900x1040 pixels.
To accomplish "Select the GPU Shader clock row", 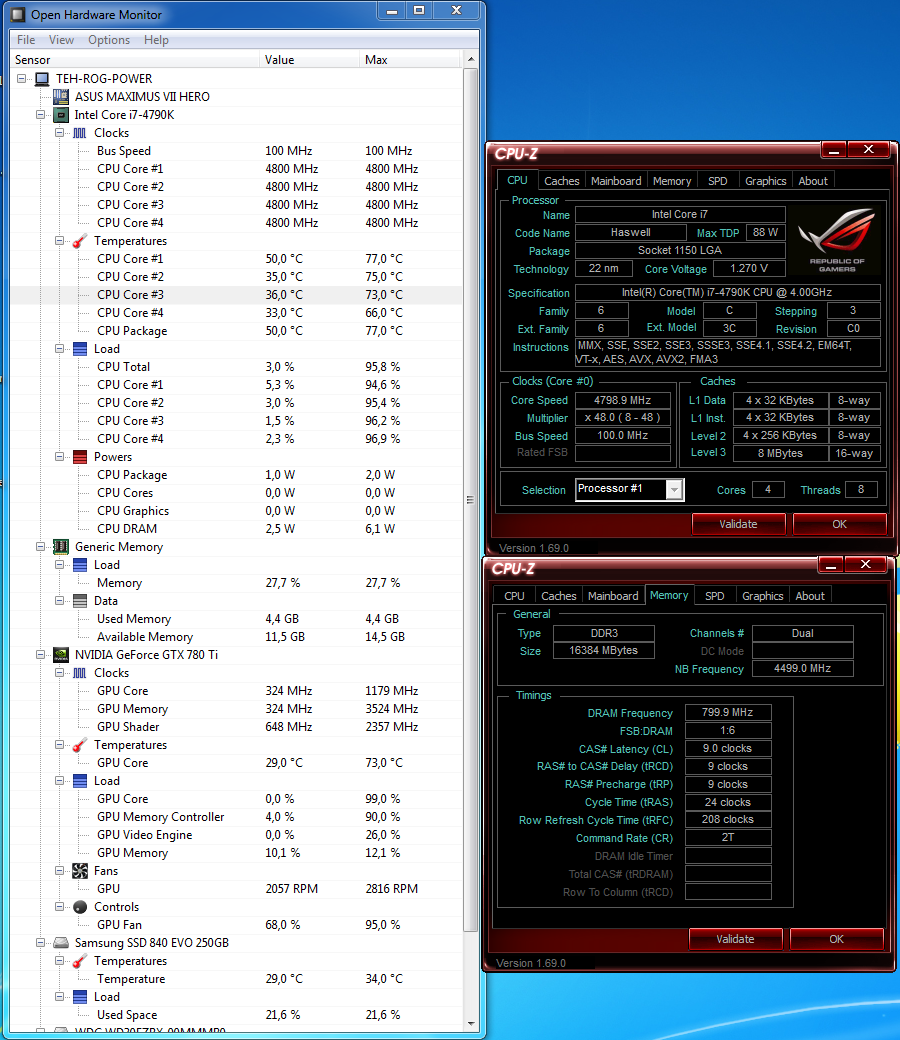I will (x=236, y=727).
